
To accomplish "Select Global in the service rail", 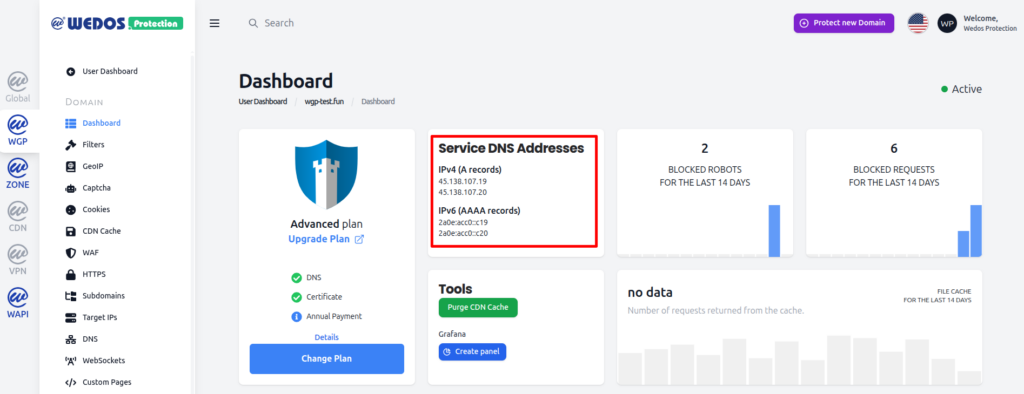I will [x=18, y=88].
